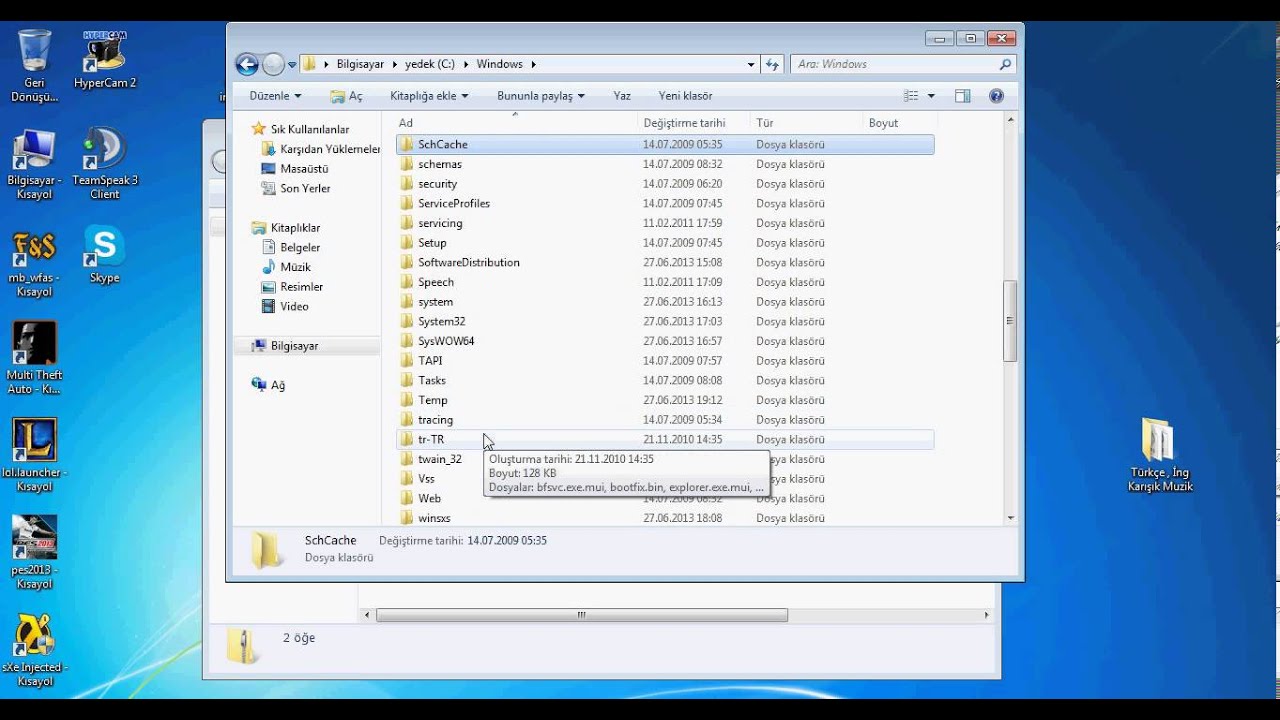The image size is (1280, 720).
Task: Click the Ara: Windows search field
Action: pos(895,64)
